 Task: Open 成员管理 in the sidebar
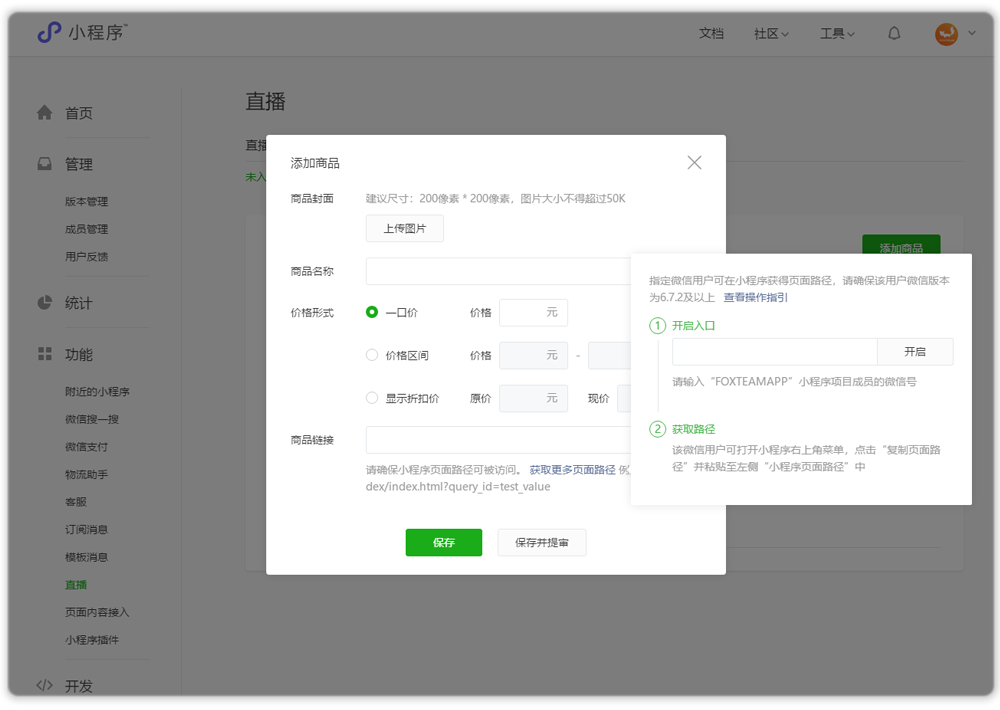(x=86, y=229)
